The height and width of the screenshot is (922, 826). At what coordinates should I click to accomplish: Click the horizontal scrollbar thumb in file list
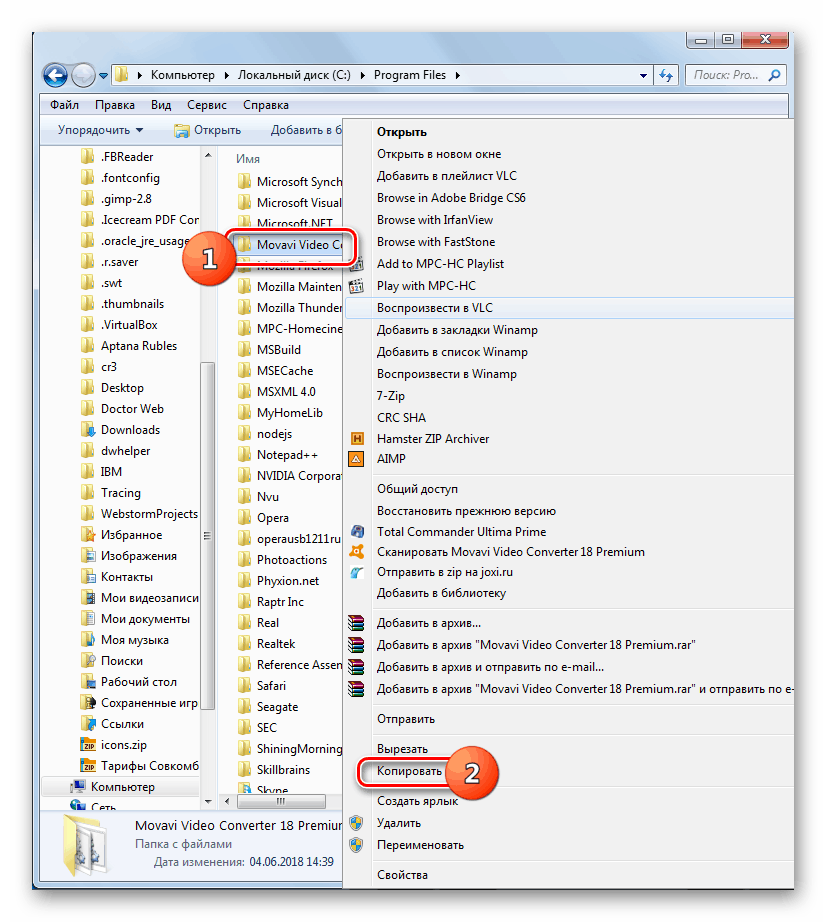(281, 801)
